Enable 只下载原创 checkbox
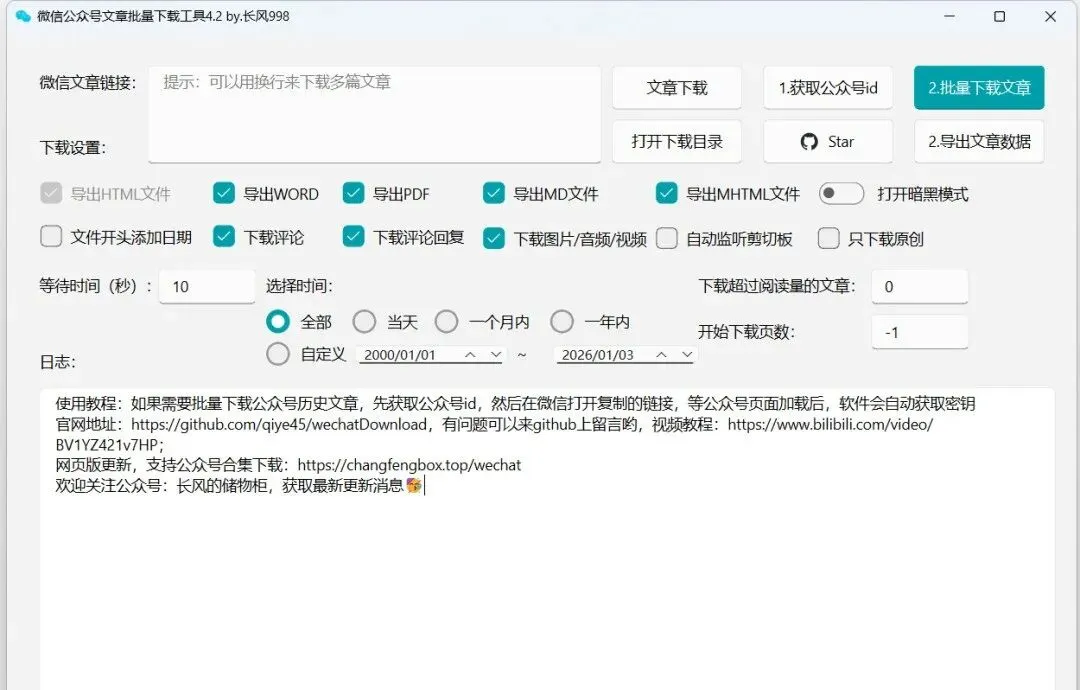Viewport: 1080px width, 690px height. 829,238
